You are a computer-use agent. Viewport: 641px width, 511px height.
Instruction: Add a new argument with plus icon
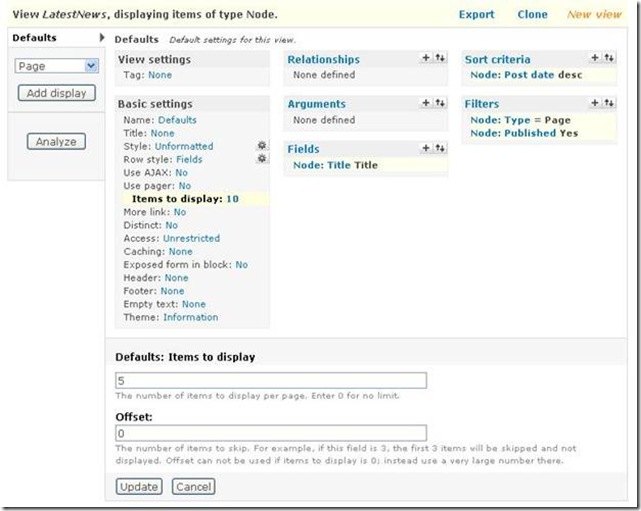[426, 103]
